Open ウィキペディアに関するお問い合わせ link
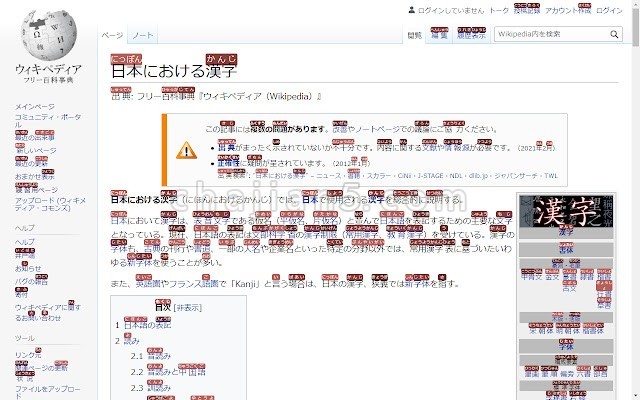 [x=48, y=312]
